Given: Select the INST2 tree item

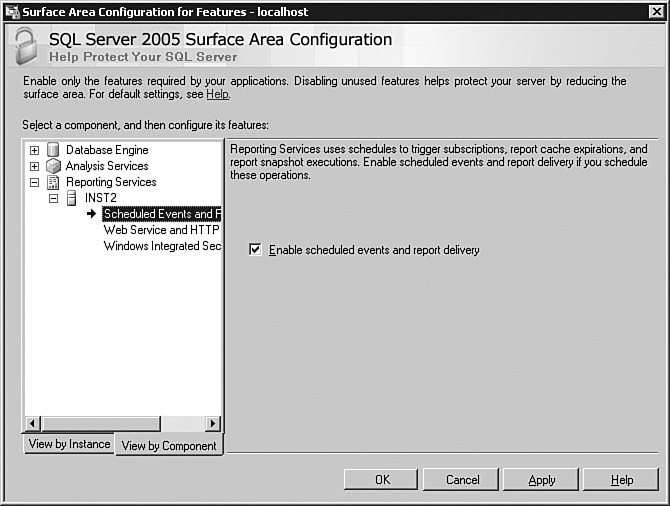Looking at the screenshot, I should point(100,198).
